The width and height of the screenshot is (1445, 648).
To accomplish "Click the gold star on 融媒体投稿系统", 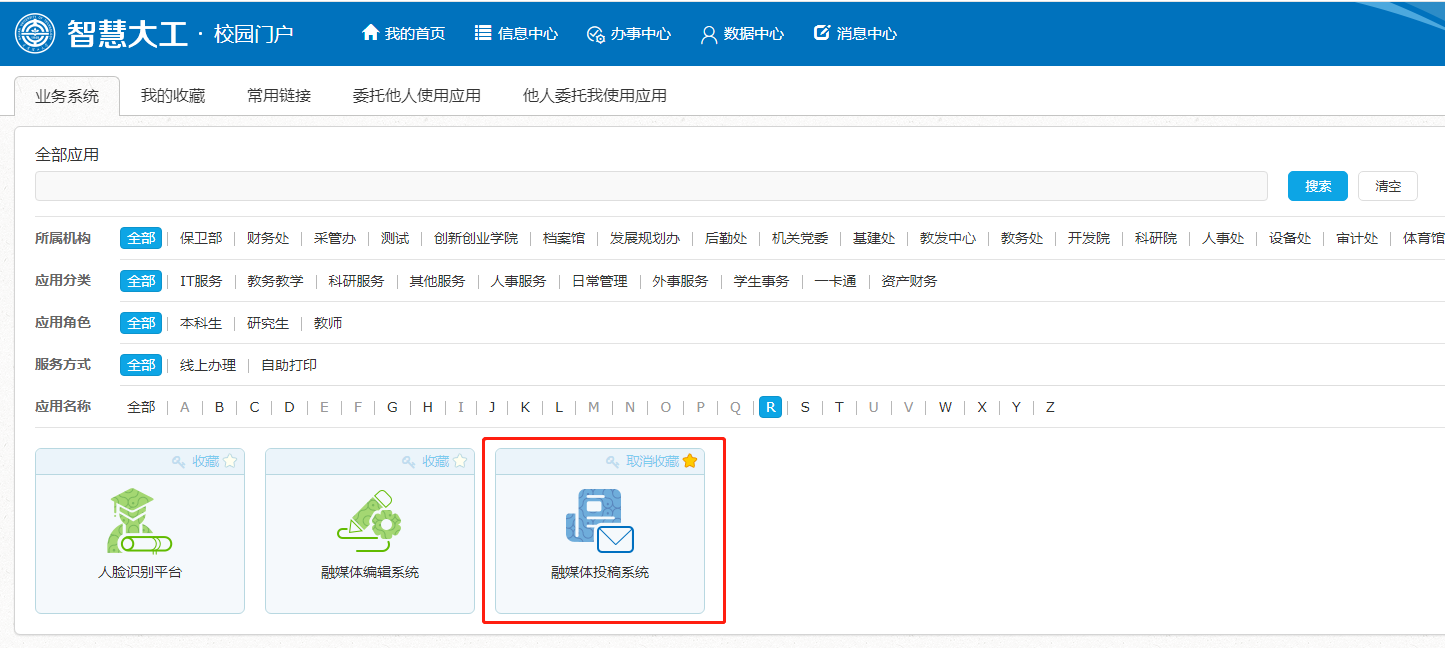I will 690,461.
